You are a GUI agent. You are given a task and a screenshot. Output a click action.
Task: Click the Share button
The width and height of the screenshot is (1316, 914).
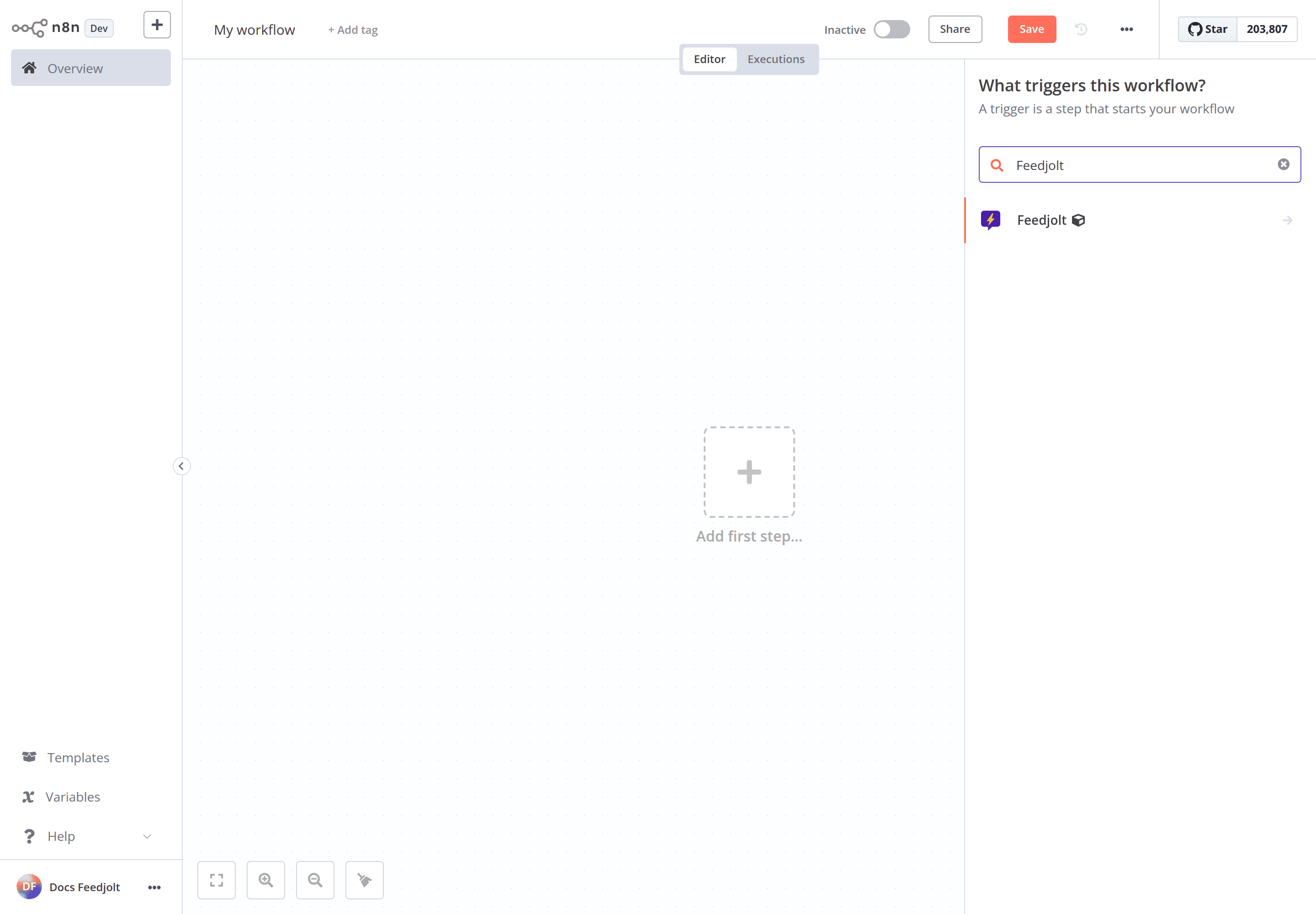pos(955,29)
